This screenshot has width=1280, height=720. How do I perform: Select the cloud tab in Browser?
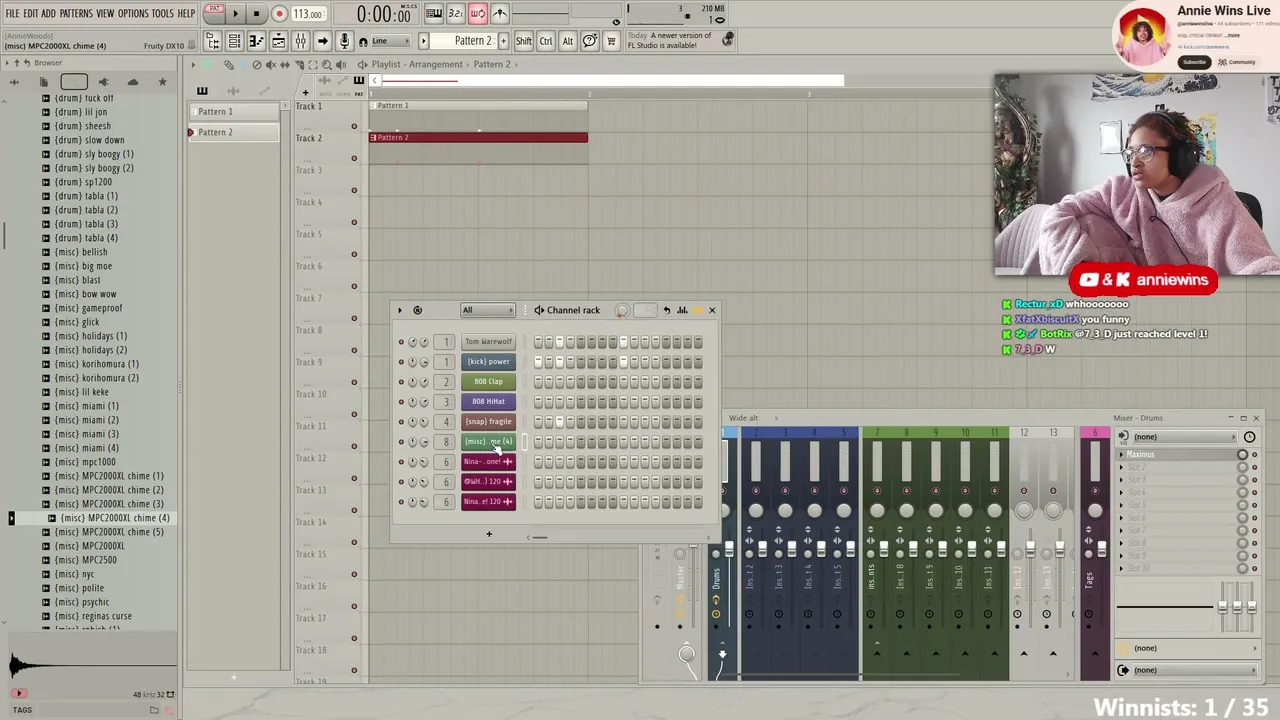coord(133,82)
